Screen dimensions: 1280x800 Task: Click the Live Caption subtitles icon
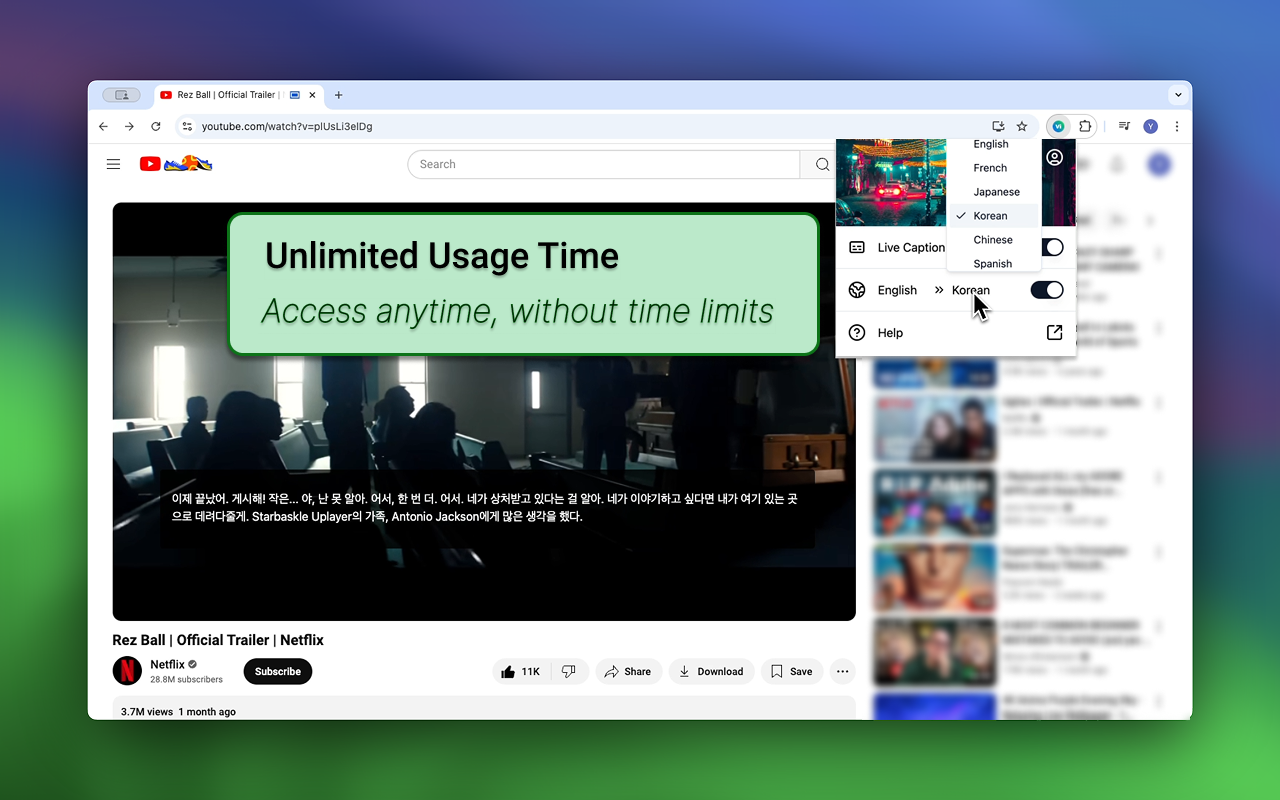[857, 247]
